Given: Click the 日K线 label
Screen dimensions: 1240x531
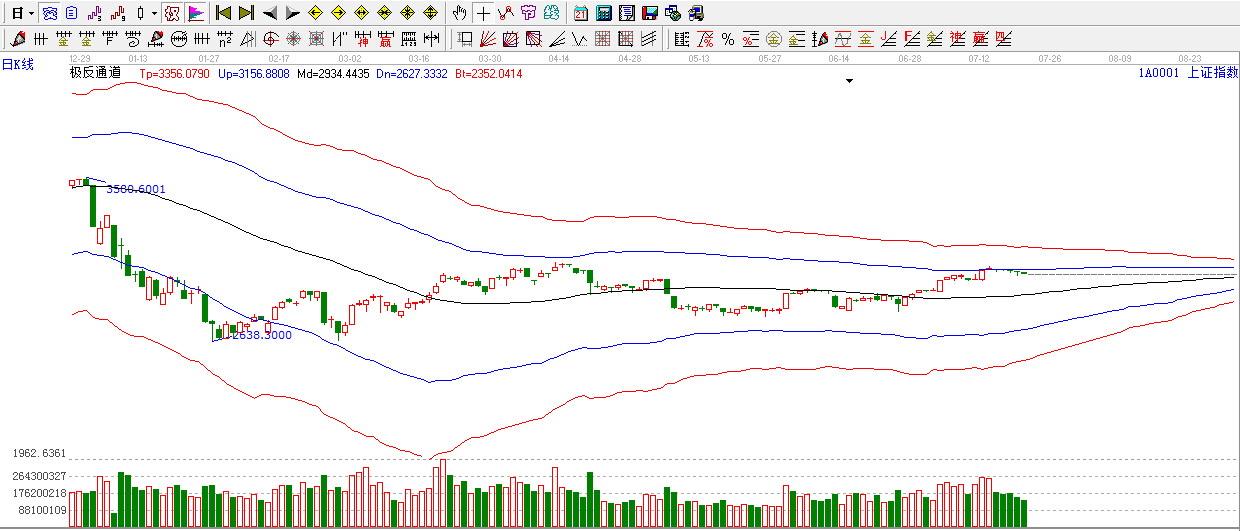Looking at the screenshot, I should point(18,65).
